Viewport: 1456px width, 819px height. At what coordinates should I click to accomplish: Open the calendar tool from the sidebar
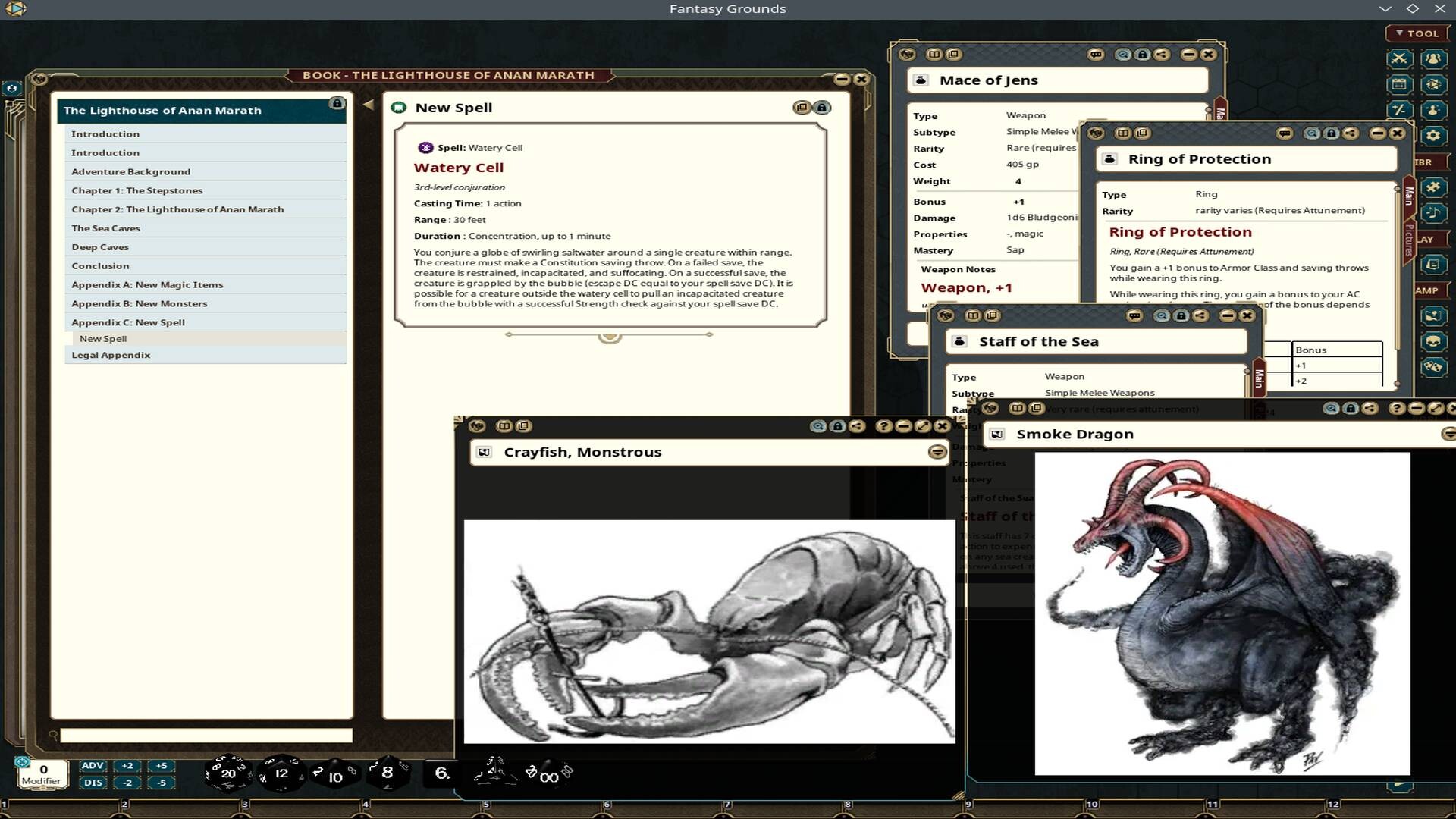1400,83
